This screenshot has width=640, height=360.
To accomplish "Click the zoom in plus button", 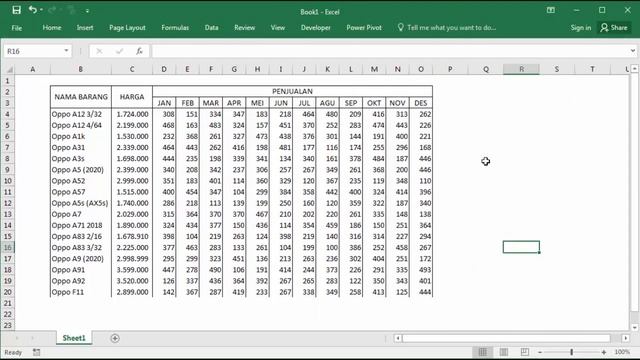I will click(x=604, y=352).
